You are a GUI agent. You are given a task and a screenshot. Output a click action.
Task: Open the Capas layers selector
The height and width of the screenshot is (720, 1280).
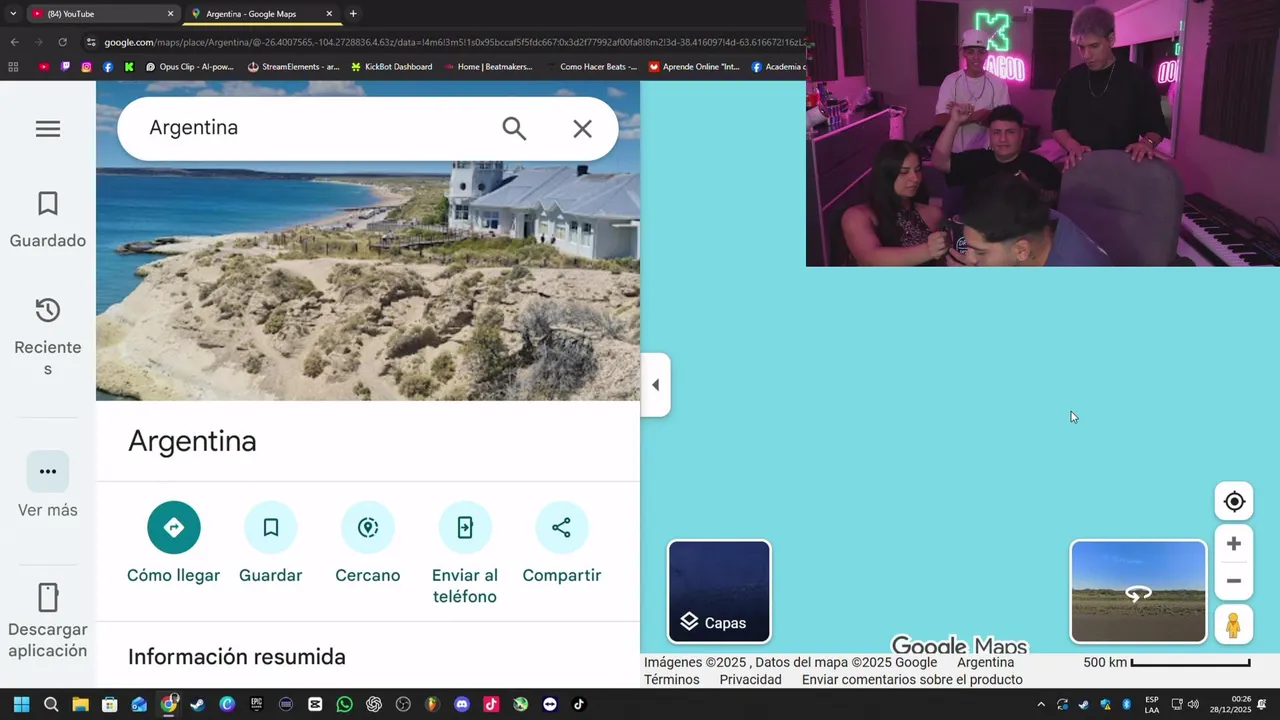(719, 591)
